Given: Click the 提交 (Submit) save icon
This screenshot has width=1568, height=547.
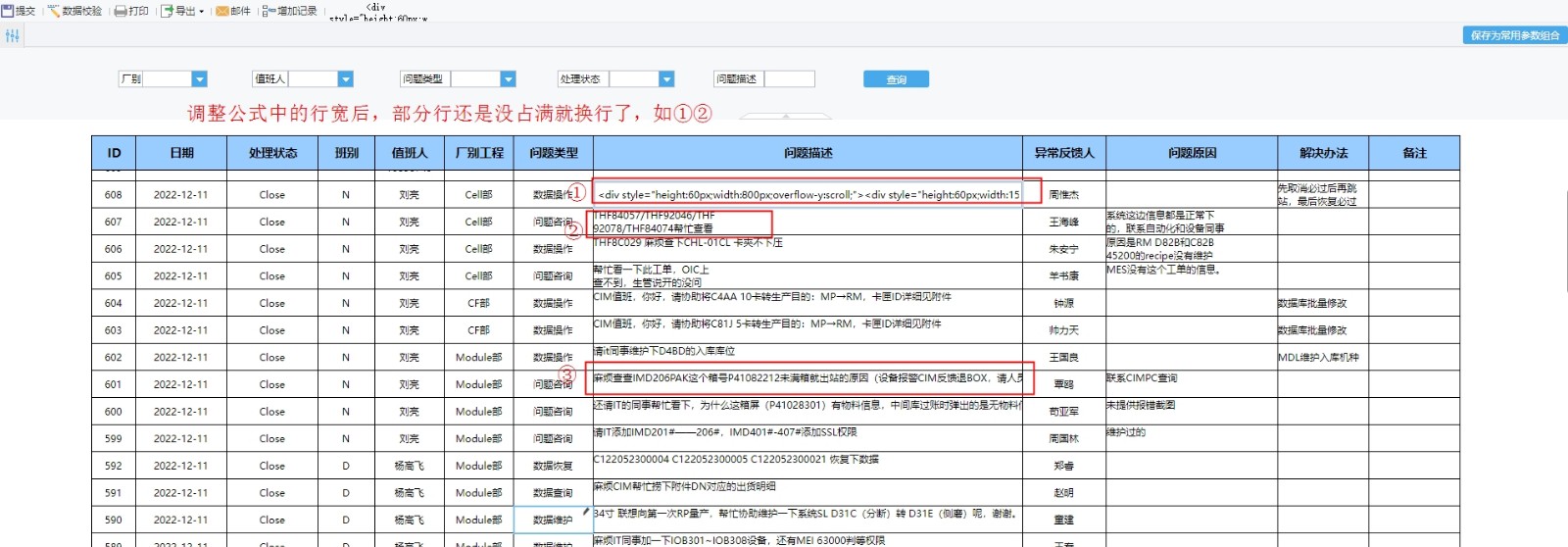Looking at the screenshot, I should [x=8, y=11].
